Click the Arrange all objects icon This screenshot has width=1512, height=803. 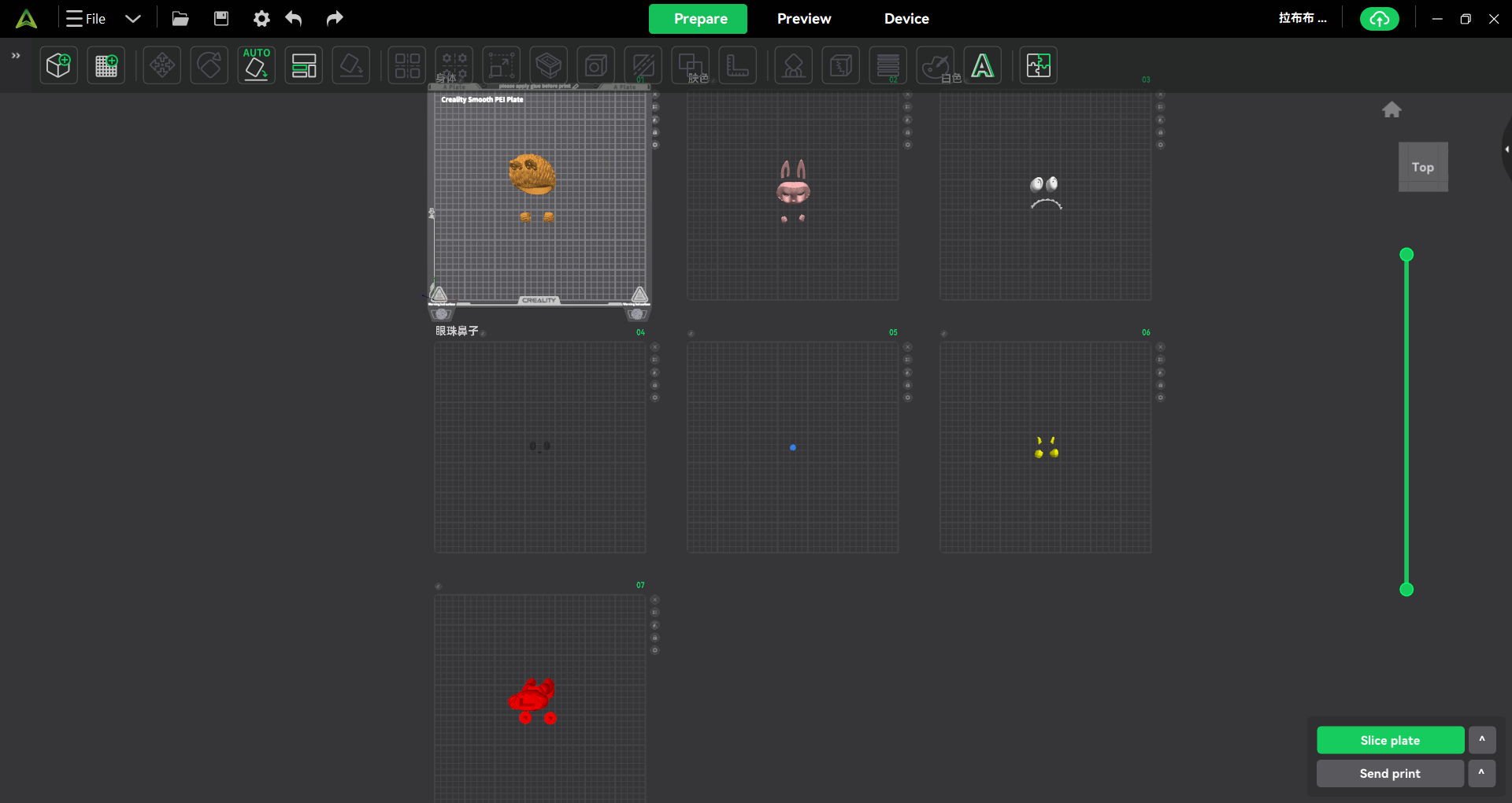[x=304, y=65]
